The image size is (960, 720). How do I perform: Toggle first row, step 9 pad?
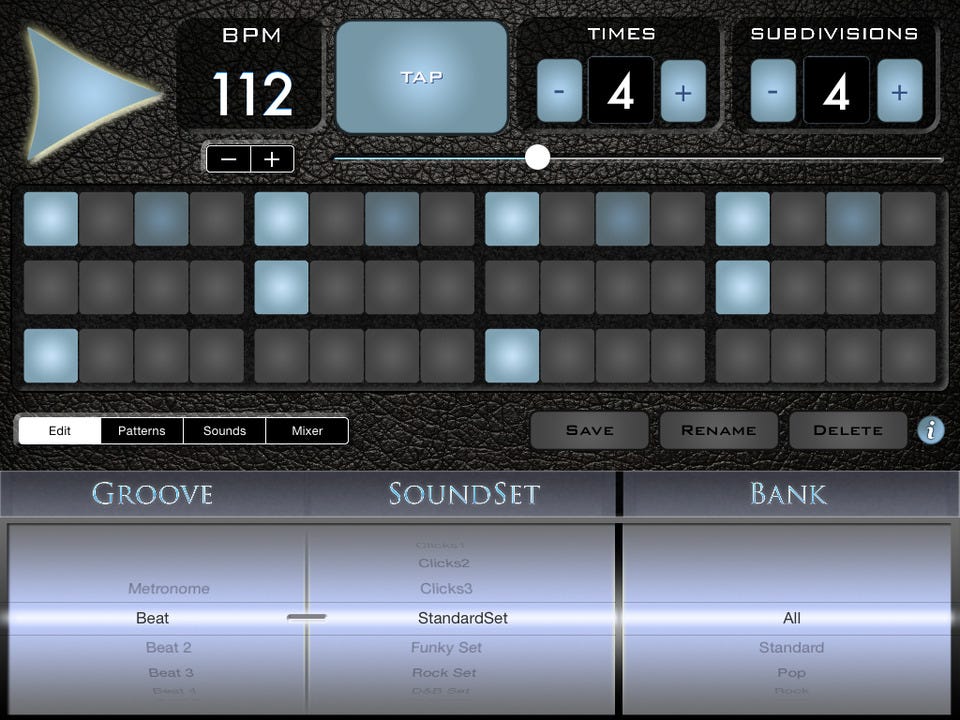[512, 219]
